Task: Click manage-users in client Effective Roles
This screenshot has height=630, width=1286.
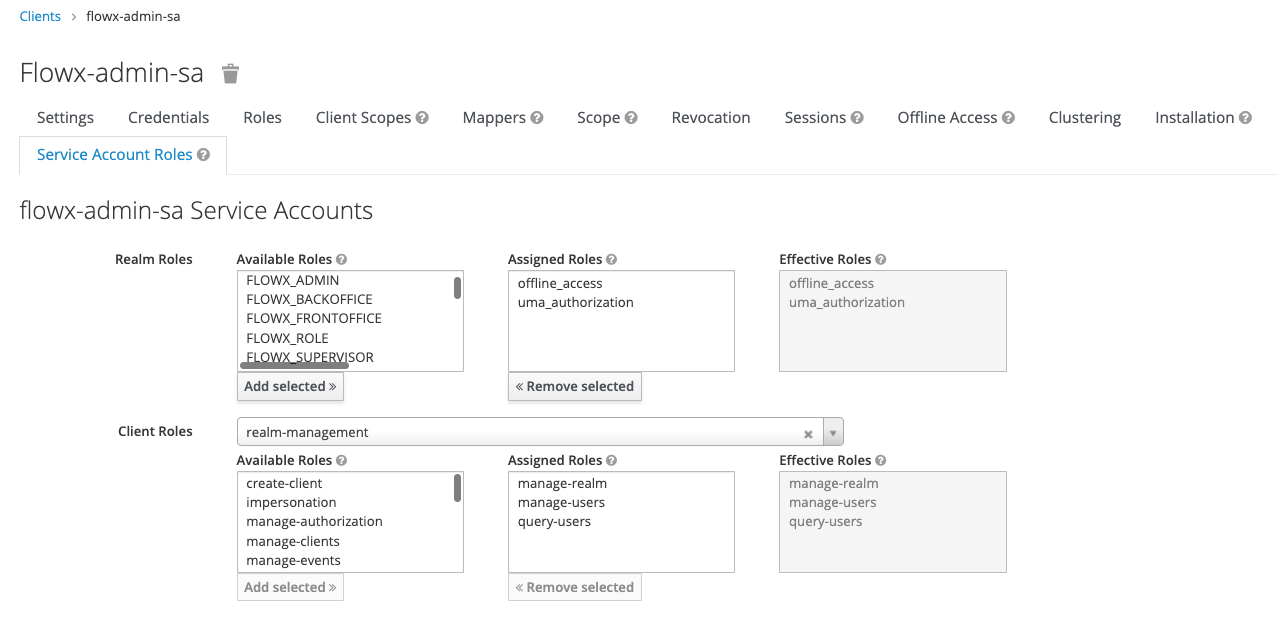Action: pyautogui.click(x=833, y=502)
